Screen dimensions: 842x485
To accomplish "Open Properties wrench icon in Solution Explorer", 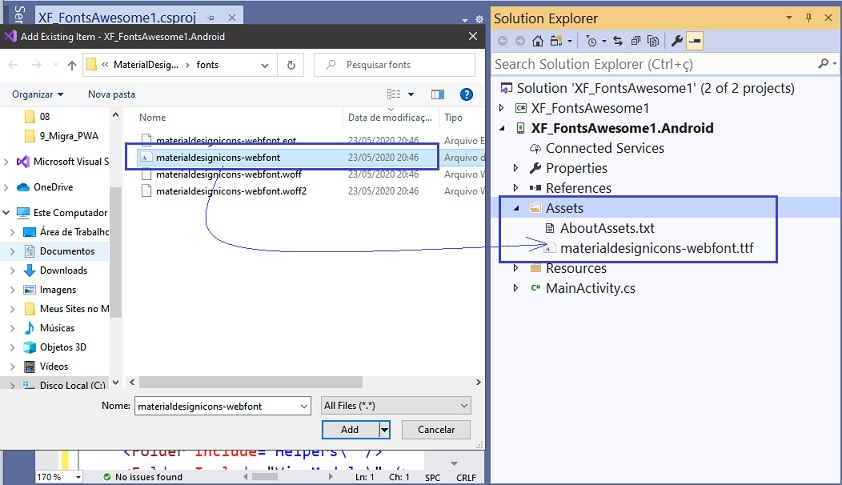I will click(x=677, y=41).
